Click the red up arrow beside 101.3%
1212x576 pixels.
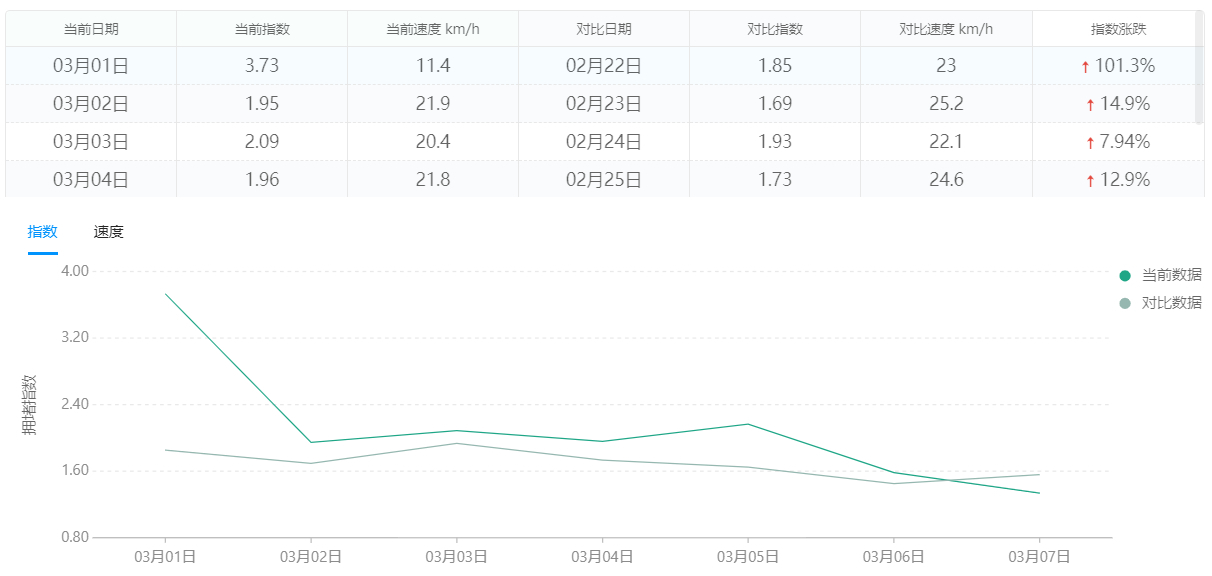[1085, 67]
